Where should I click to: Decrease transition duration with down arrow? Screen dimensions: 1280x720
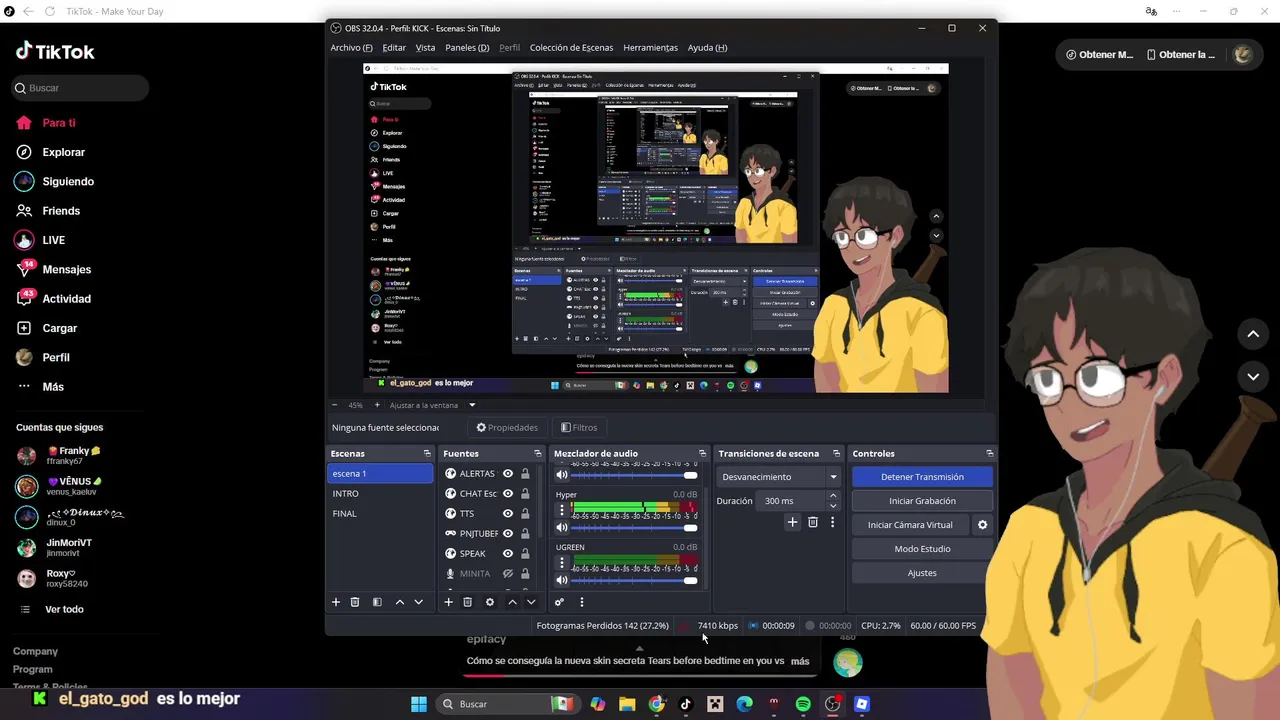click(x=833, y=505)
